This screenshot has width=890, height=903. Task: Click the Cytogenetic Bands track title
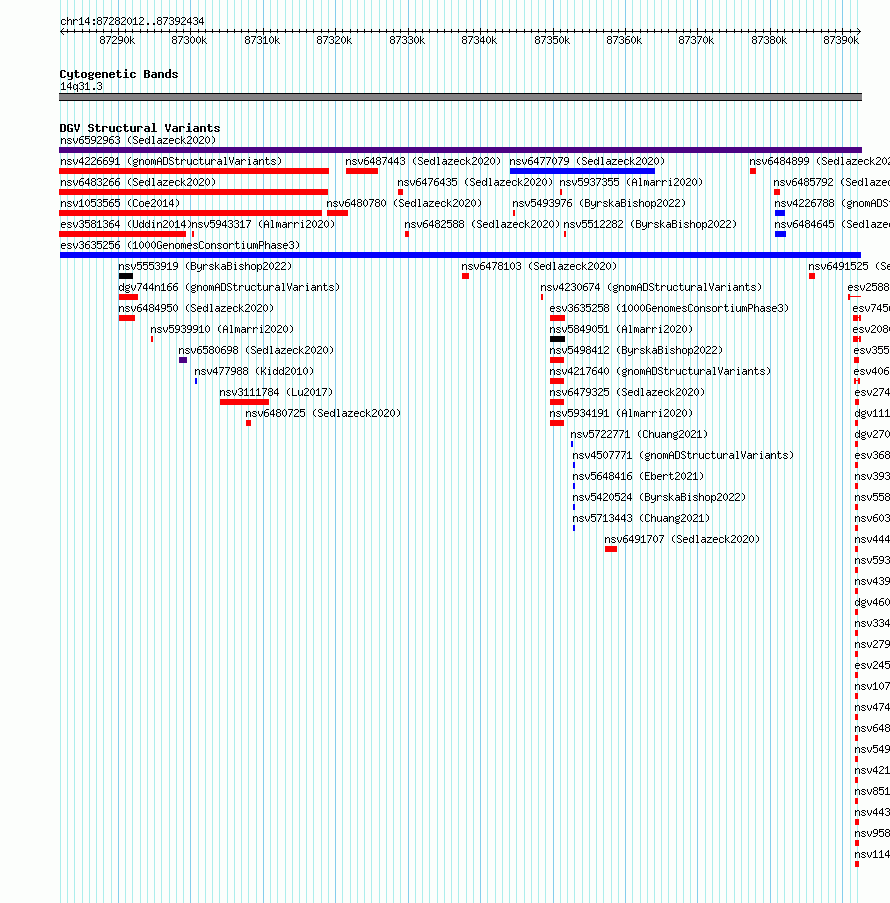tap(119, 74)
